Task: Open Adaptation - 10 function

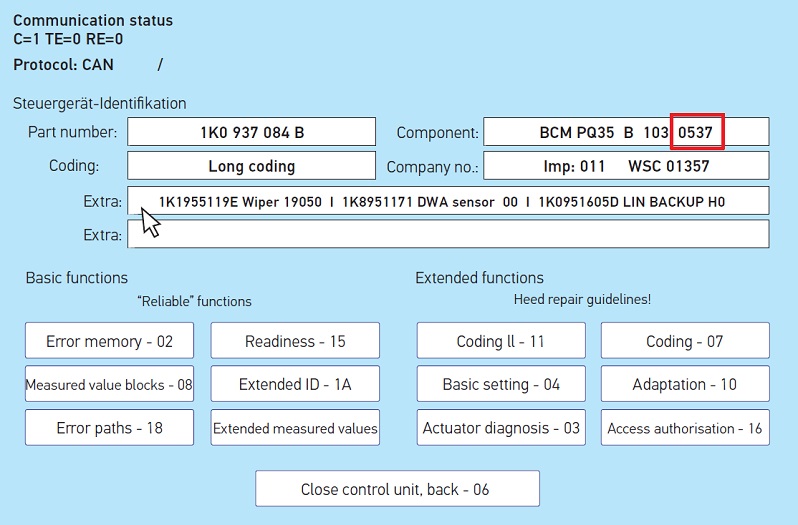Action: [x=684, y=384]
